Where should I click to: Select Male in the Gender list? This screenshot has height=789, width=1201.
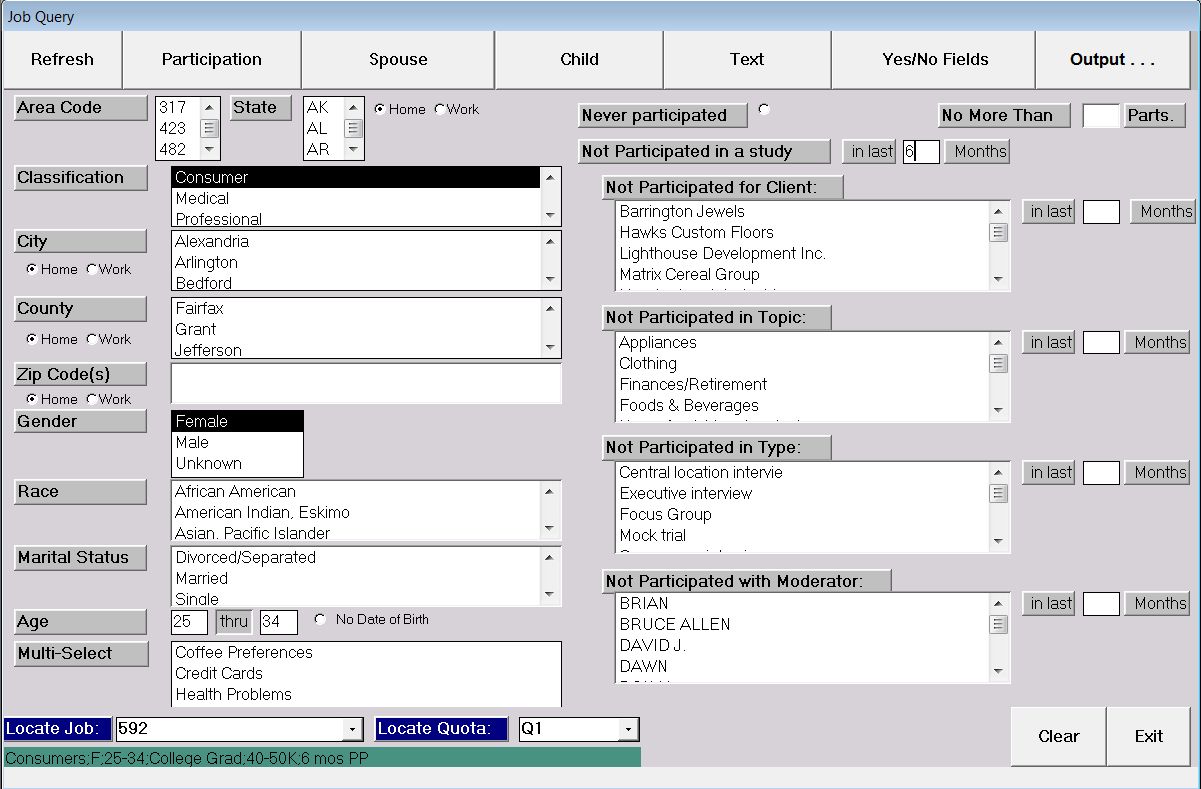click(237, 443)
